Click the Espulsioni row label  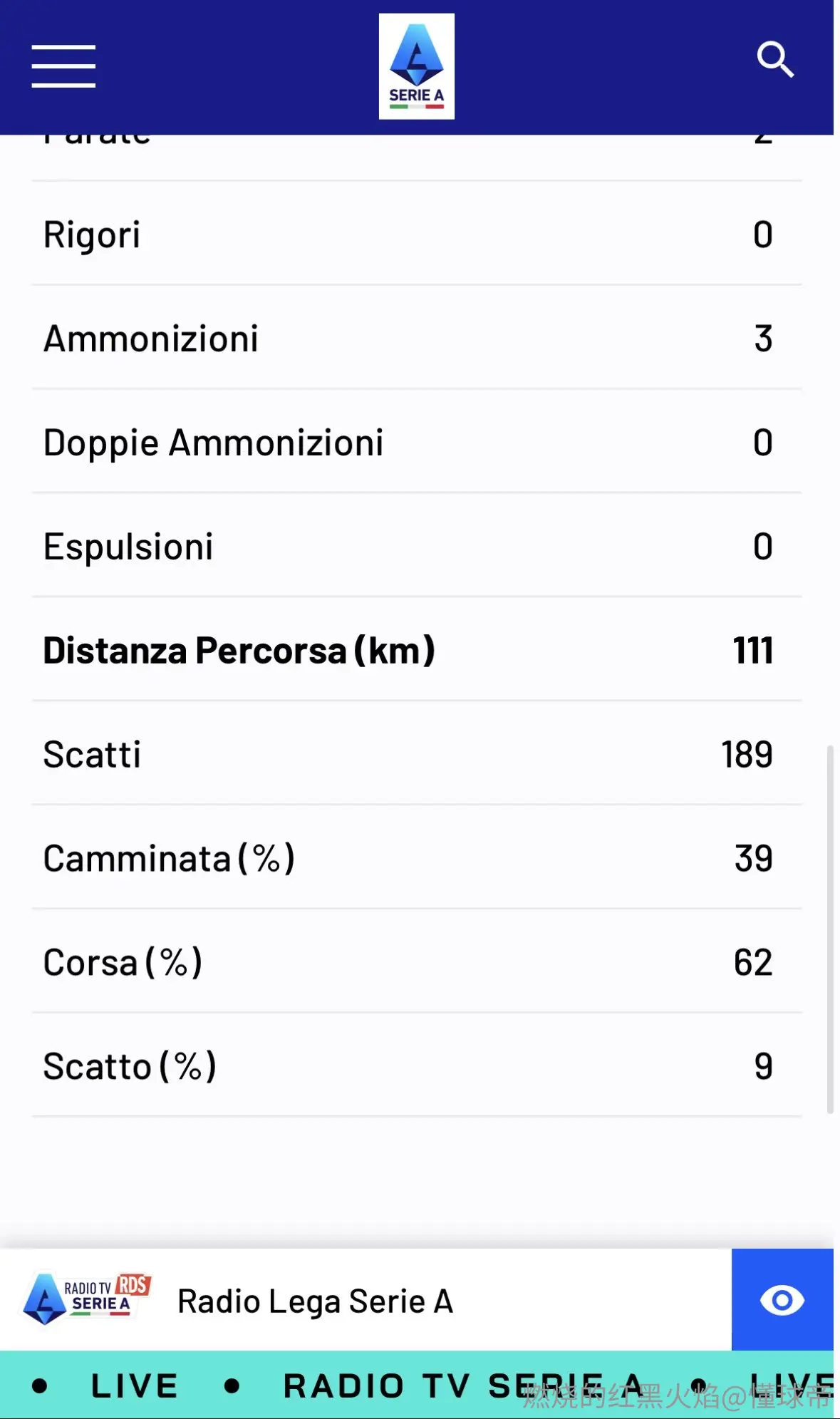pos(128,547)
